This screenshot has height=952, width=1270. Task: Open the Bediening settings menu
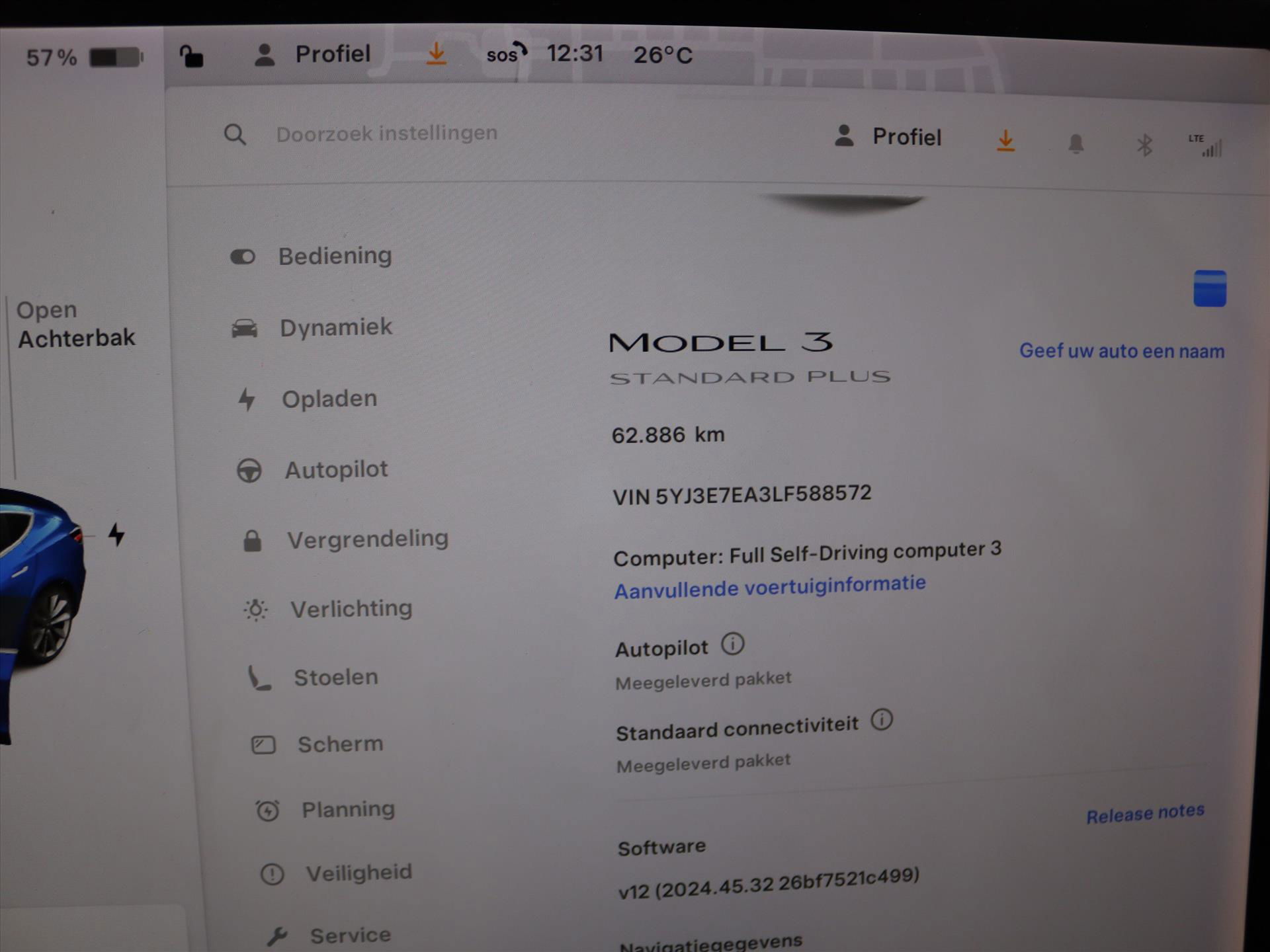pyautogui.click(x=311, y=257)
